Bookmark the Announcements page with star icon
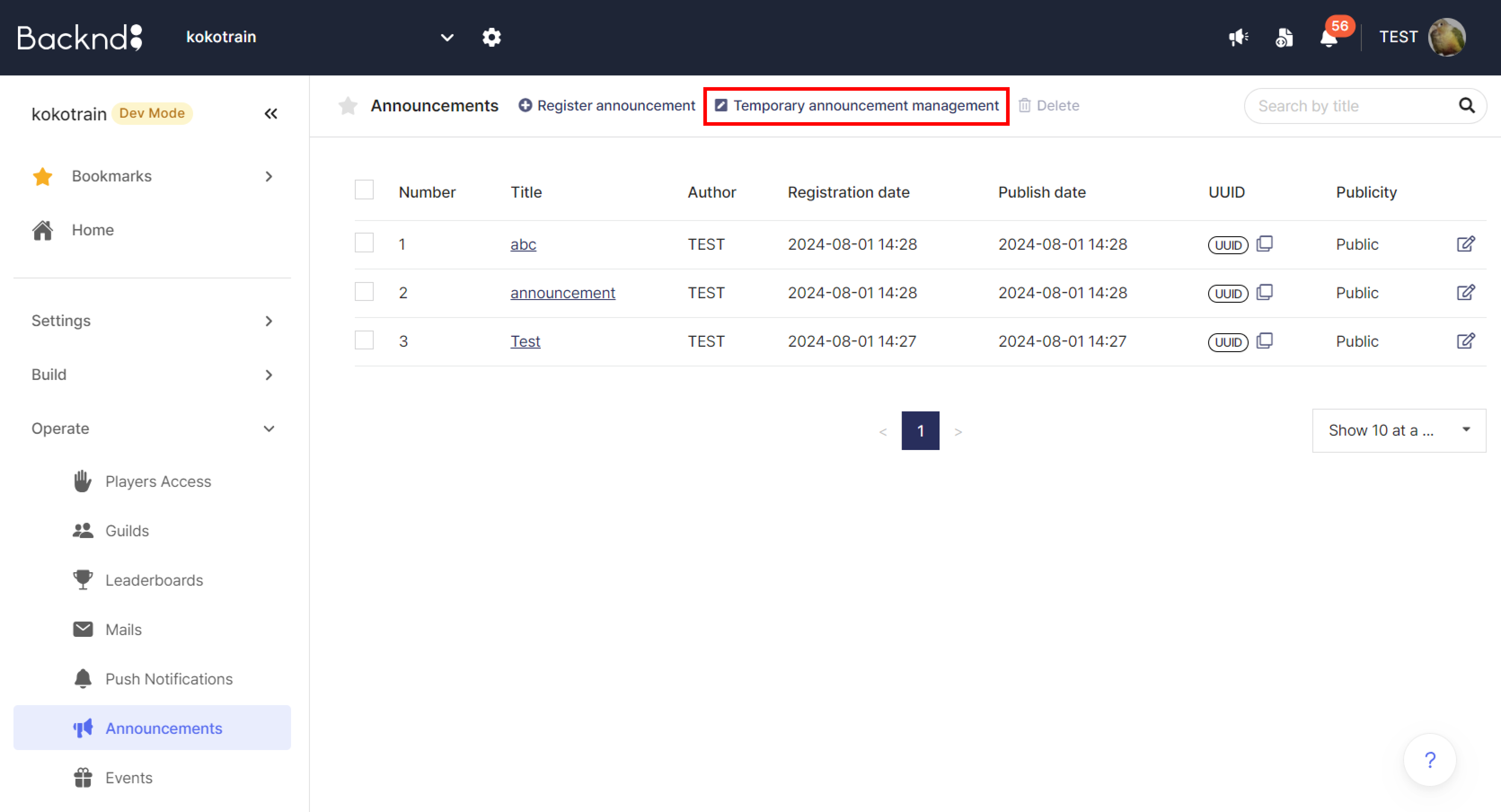Viewport: 1501px width, 812px height. click(x=348, y=106)
